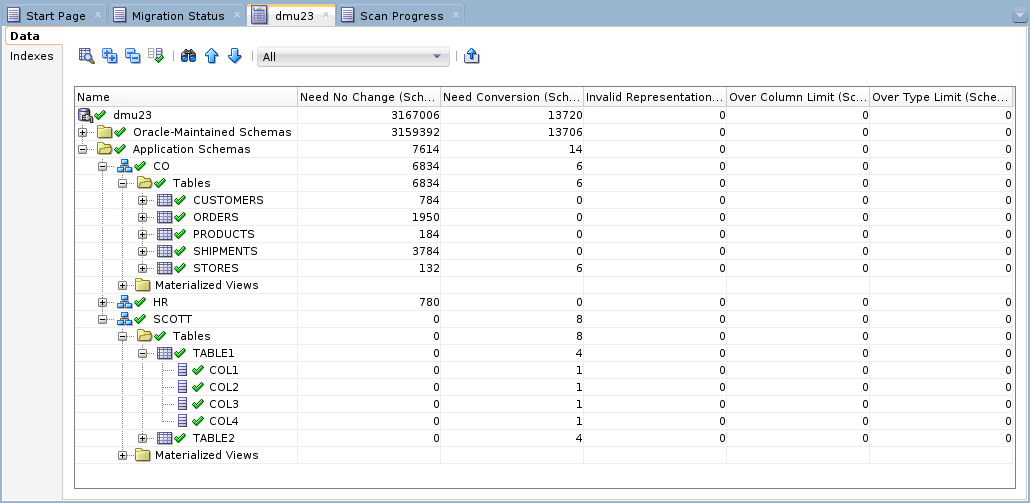Click the CUSTOMERS table icon

(164, 200)
